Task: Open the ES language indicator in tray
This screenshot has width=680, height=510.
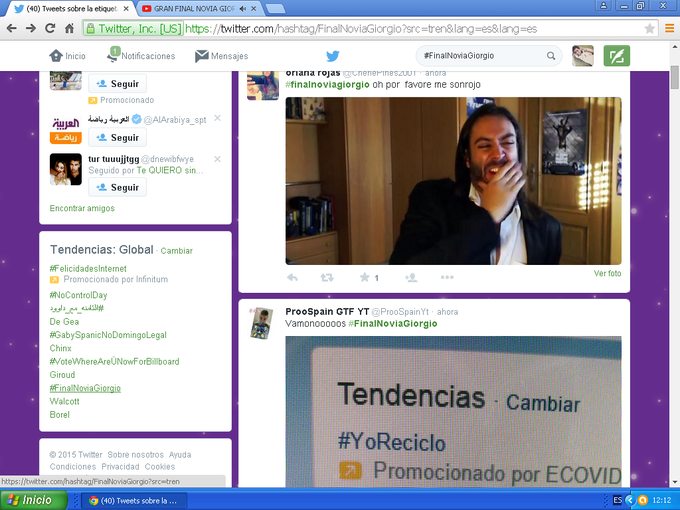Action: pos(617,500)
